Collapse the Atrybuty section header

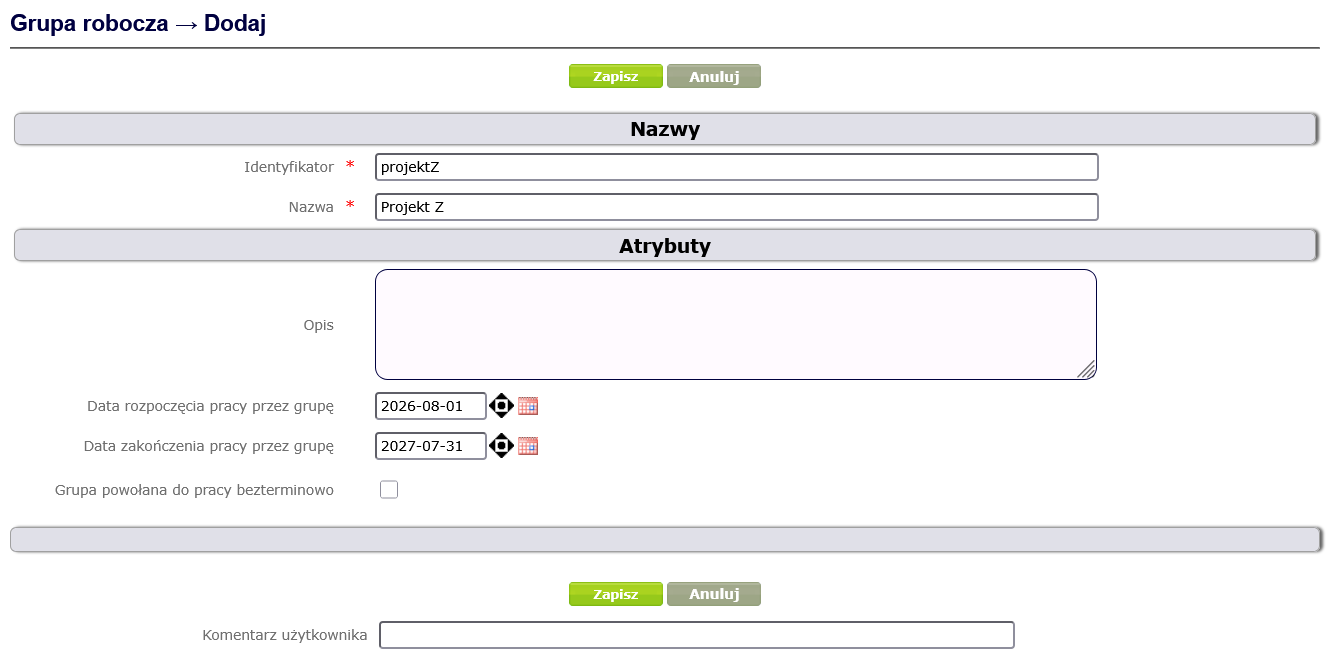click(665, 246)
